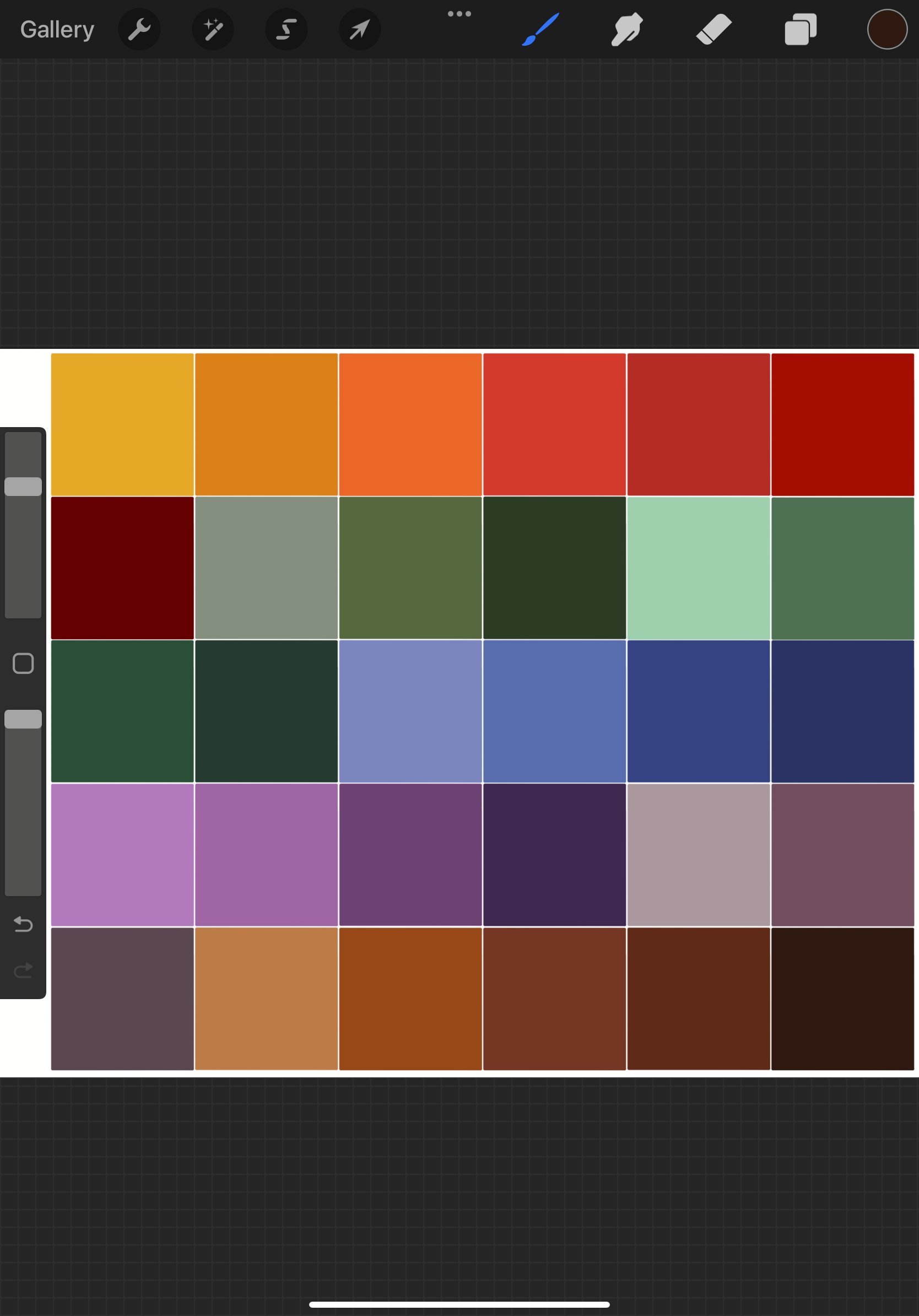Open the Adjustments magic wand menu
This screenshot has height=1316, width=919.
click(x=213, y=29)
